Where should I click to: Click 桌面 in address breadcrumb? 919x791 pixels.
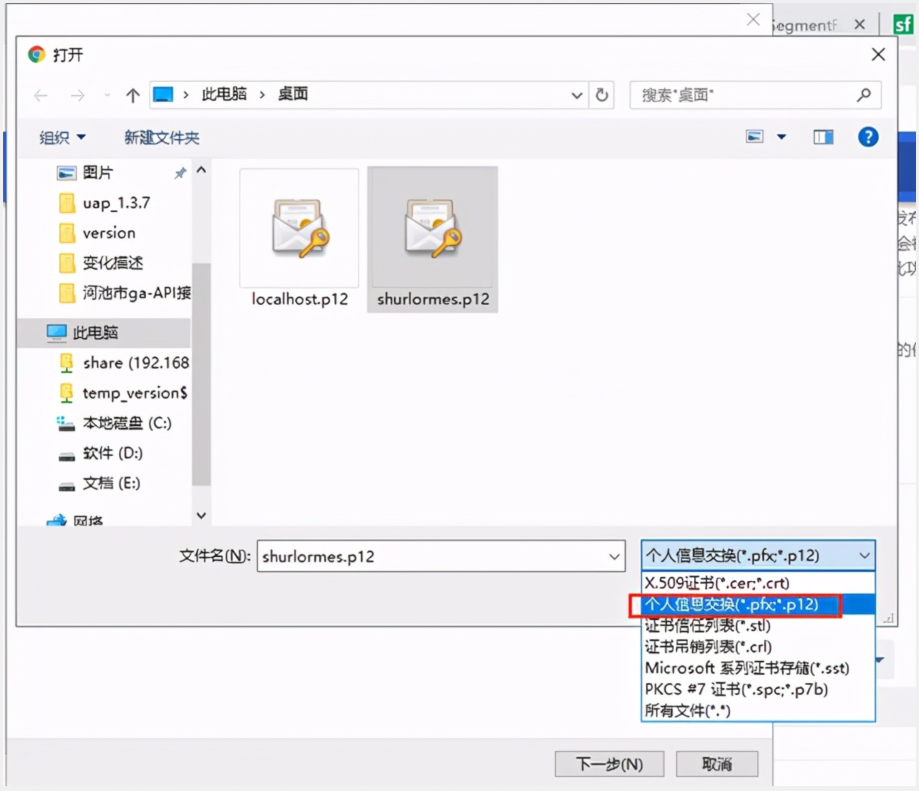(x=292, y=94)
